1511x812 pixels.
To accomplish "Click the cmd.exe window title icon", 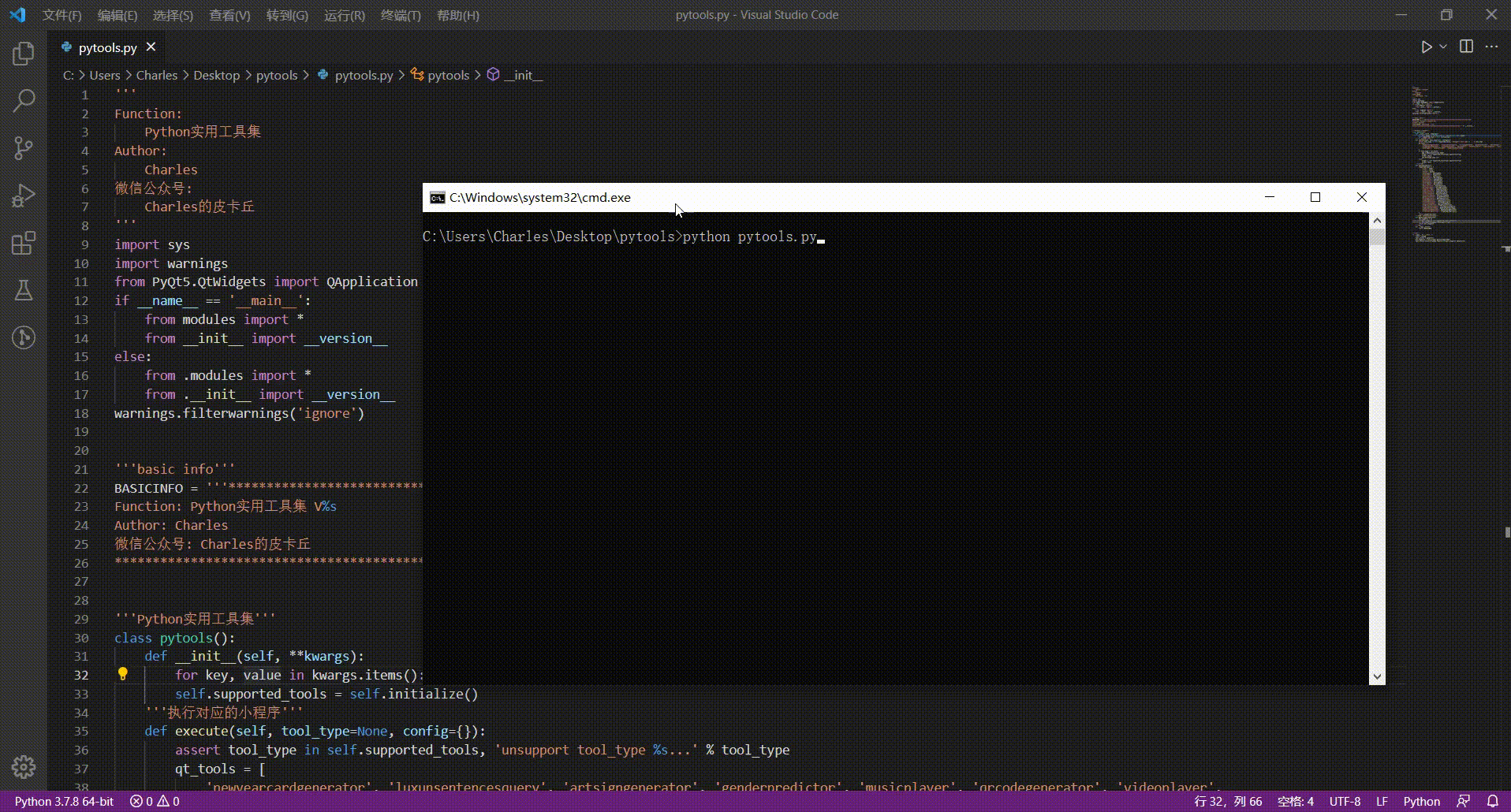I will point(437,197).
